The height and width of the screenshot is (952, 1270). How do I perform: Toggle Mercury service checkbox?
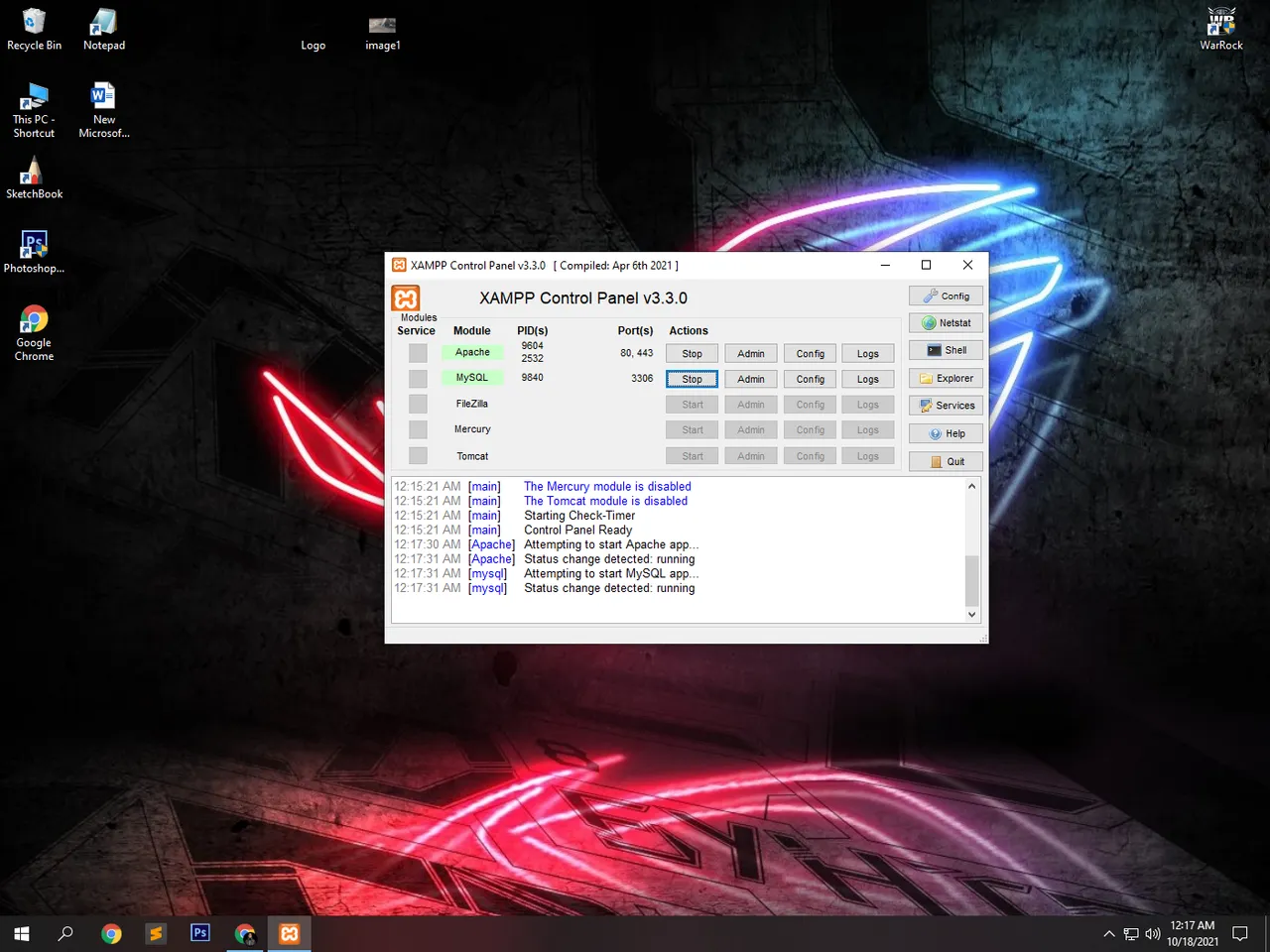(418, 430)
